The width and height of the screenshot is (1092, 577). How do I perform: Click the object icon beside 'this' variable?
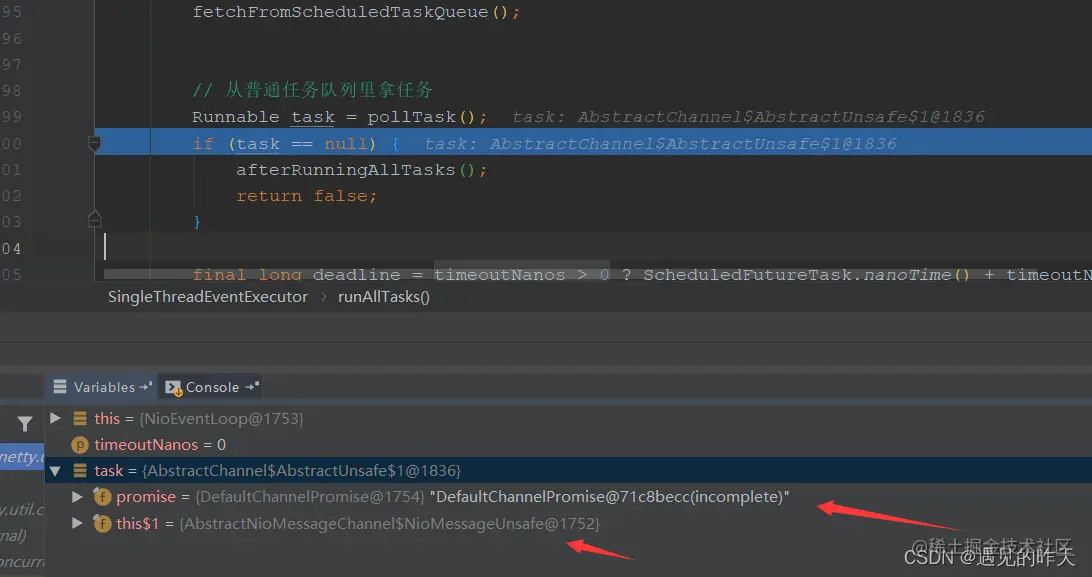tap(80, 418)
